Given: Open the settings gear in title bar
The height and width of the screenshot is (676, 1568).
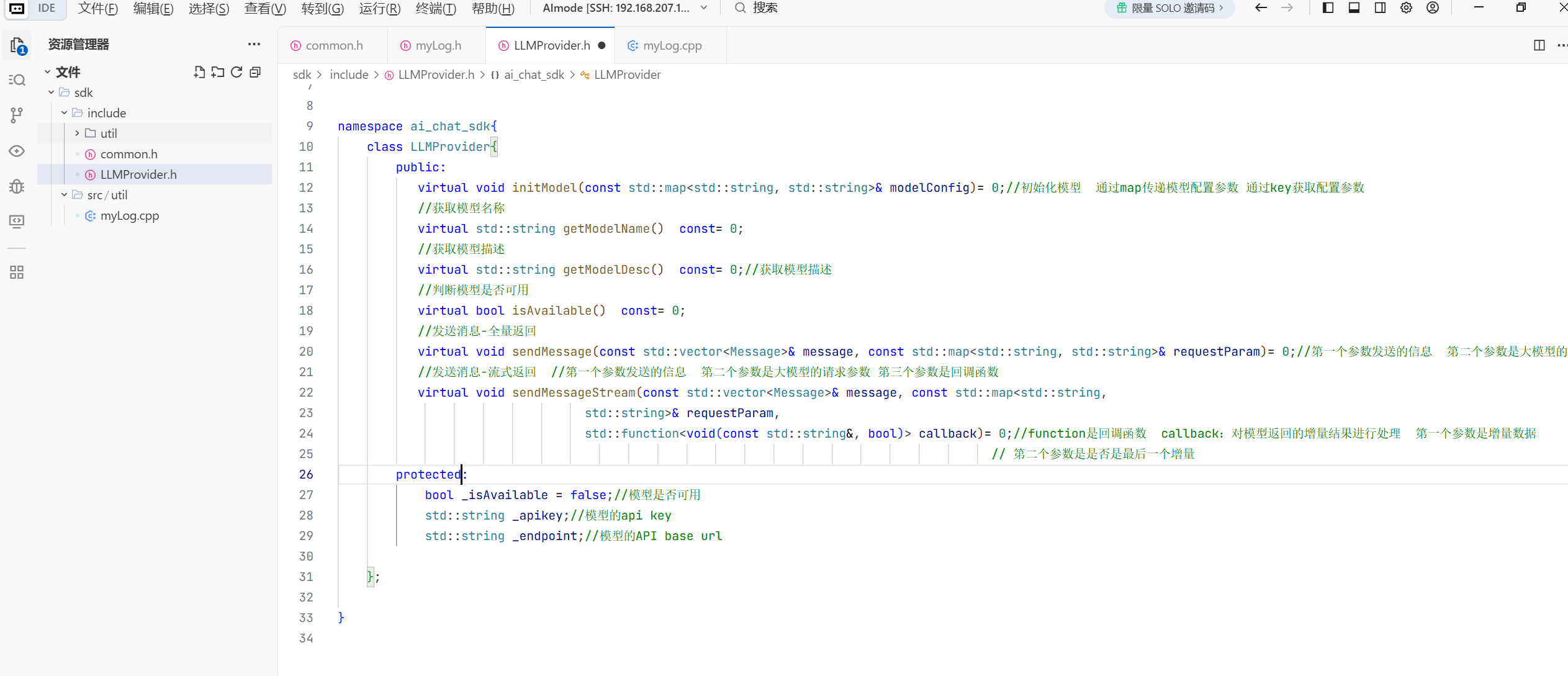Looking at the screenshot, I should click(1406, 8).
